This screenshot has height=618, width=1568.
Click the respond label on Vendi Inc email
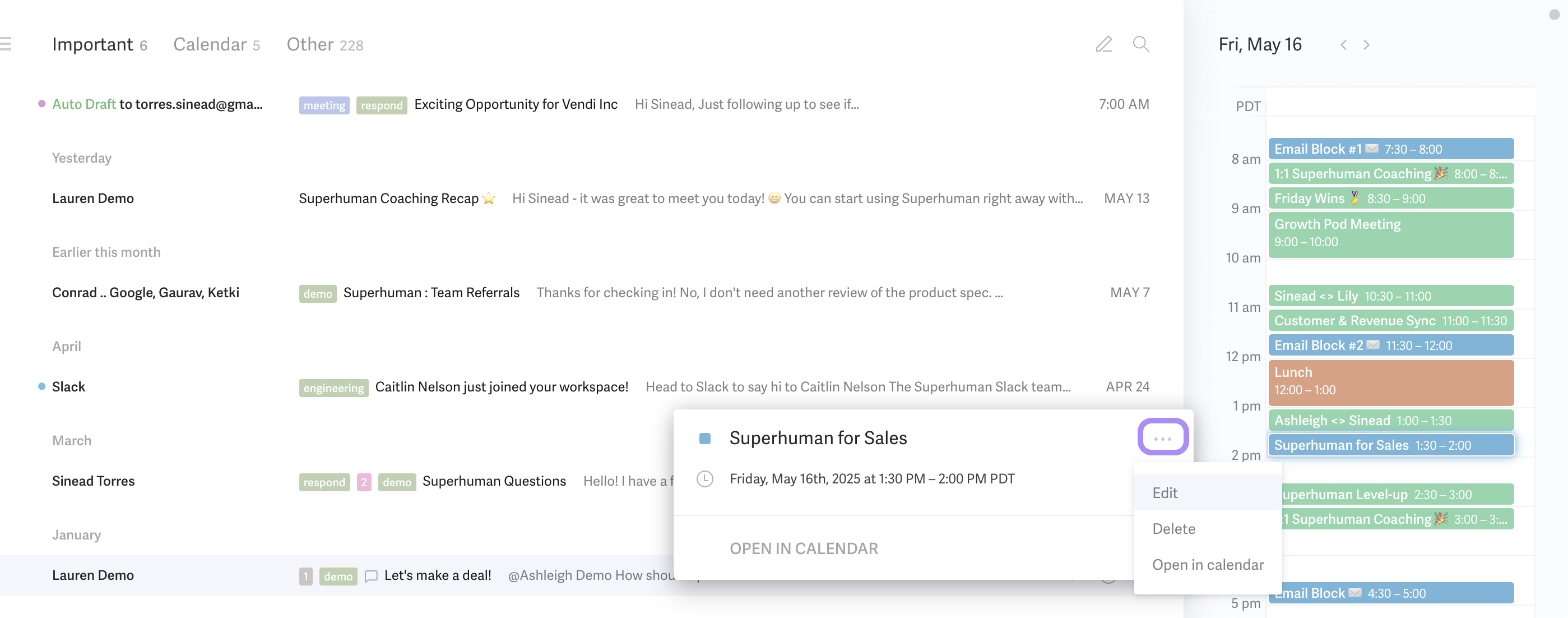[x=382, y=105]
